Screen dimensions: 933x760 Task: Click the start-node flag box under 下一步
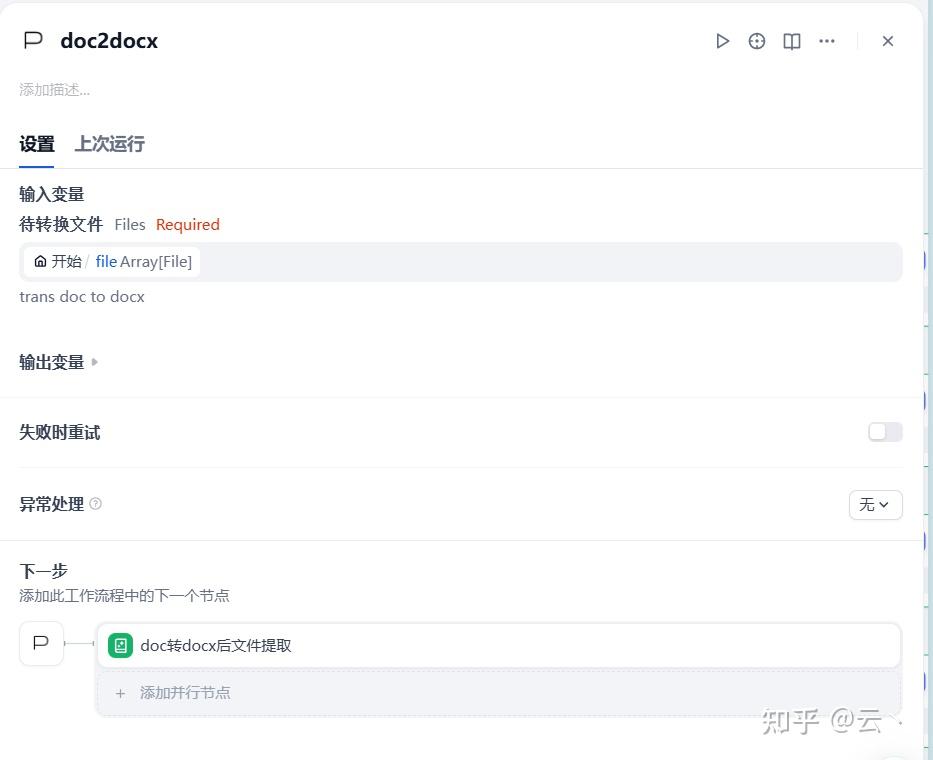click(x=41, y=643)
